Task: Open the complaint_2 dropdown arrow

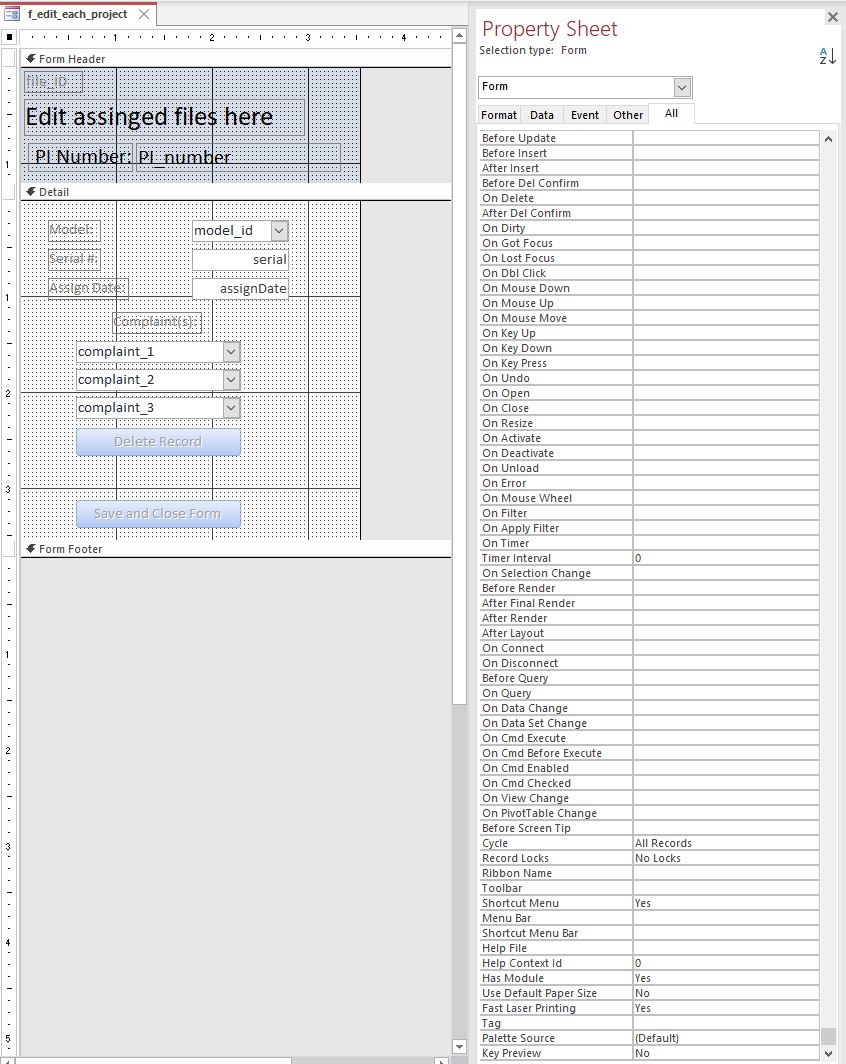Action: click(231, 379)
